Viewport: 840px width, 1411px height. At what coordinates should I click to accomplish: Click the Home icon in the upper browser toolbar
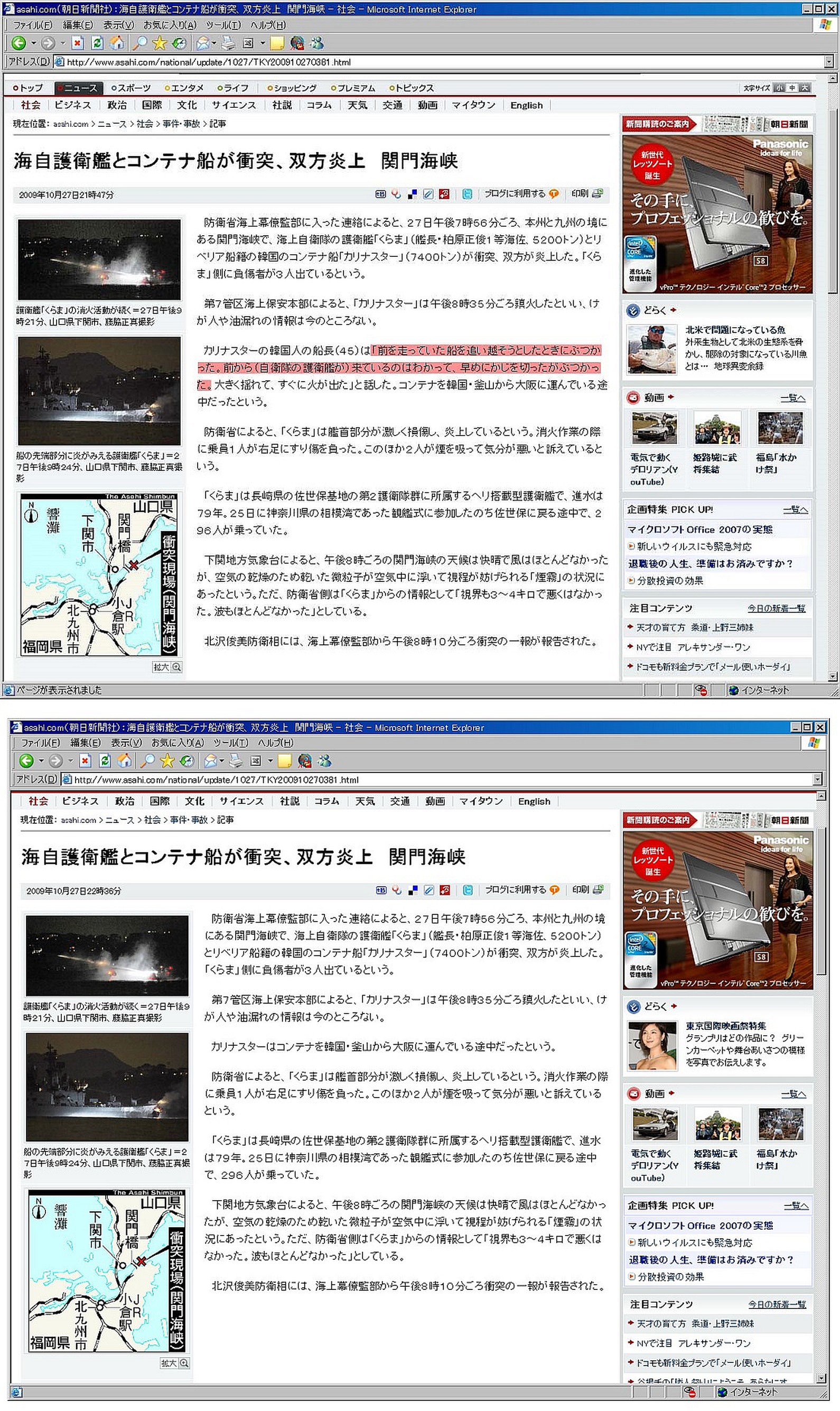click(x=117, y=43)
